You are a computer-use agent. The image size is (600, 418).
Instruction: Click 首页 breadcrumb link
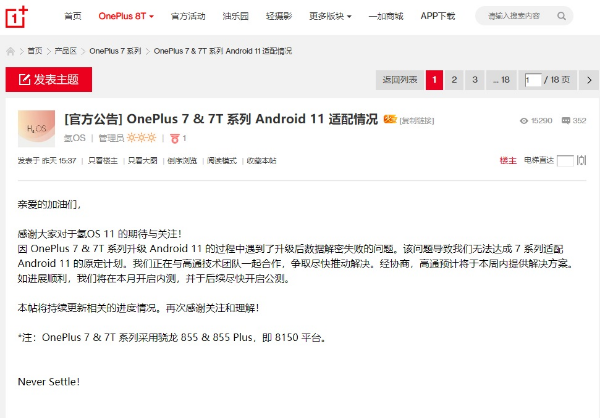click(x=34, y=51)
